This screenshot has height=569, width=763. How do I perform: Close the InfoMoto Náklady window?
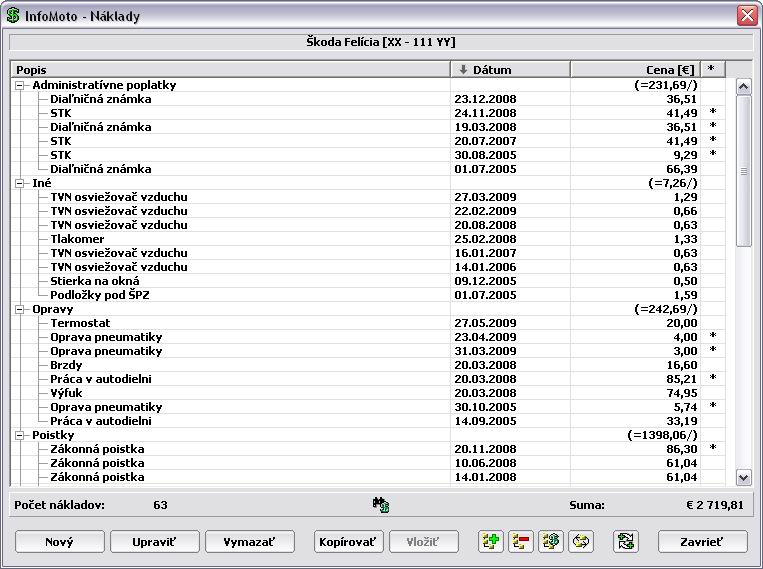point(746,16)
